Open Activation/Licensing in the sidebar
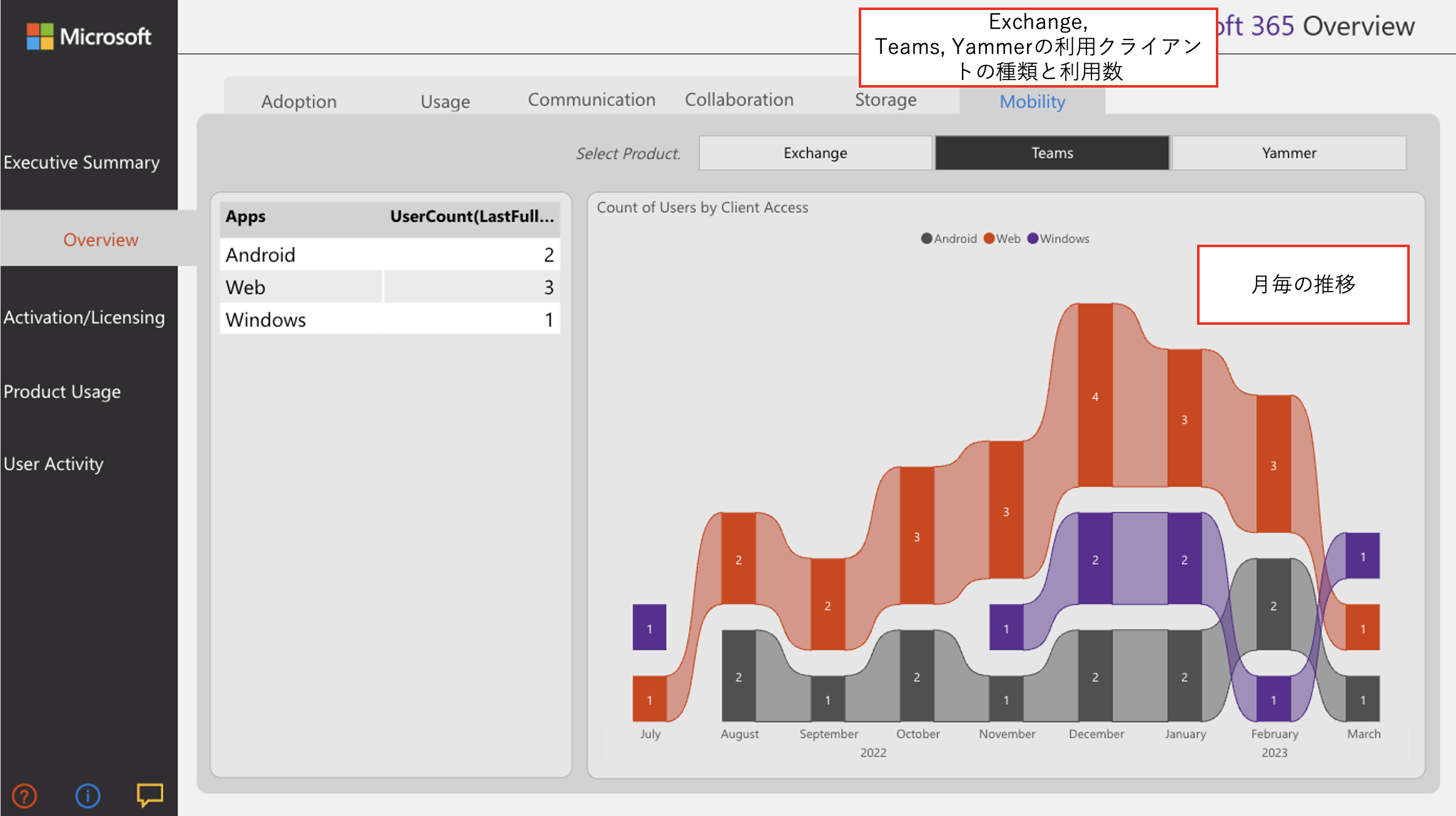This screenshot has width=1456, height=816. point(84,317)
